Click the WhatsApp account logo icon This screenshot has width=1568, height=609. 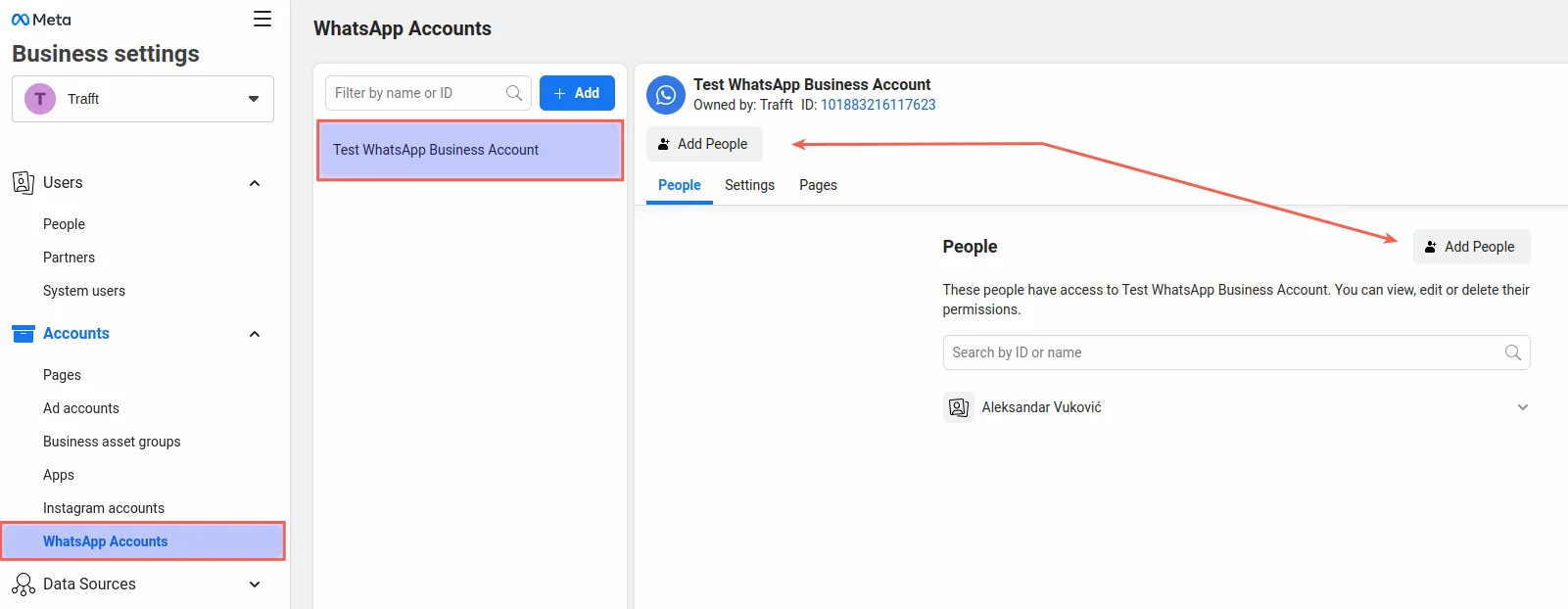[666, 95]
